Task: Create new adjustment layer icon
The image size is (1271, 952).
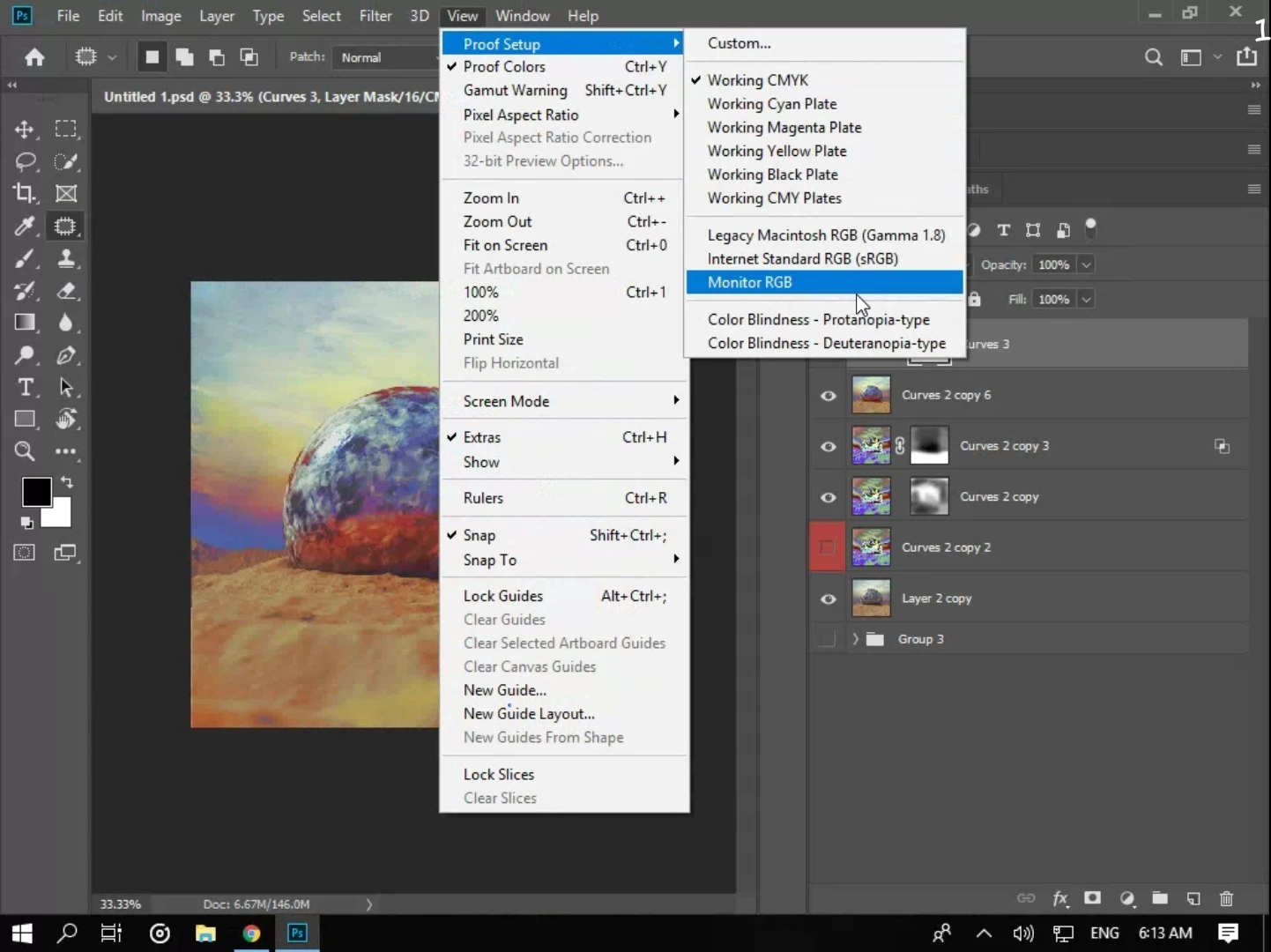Action: pos(1126,898)
